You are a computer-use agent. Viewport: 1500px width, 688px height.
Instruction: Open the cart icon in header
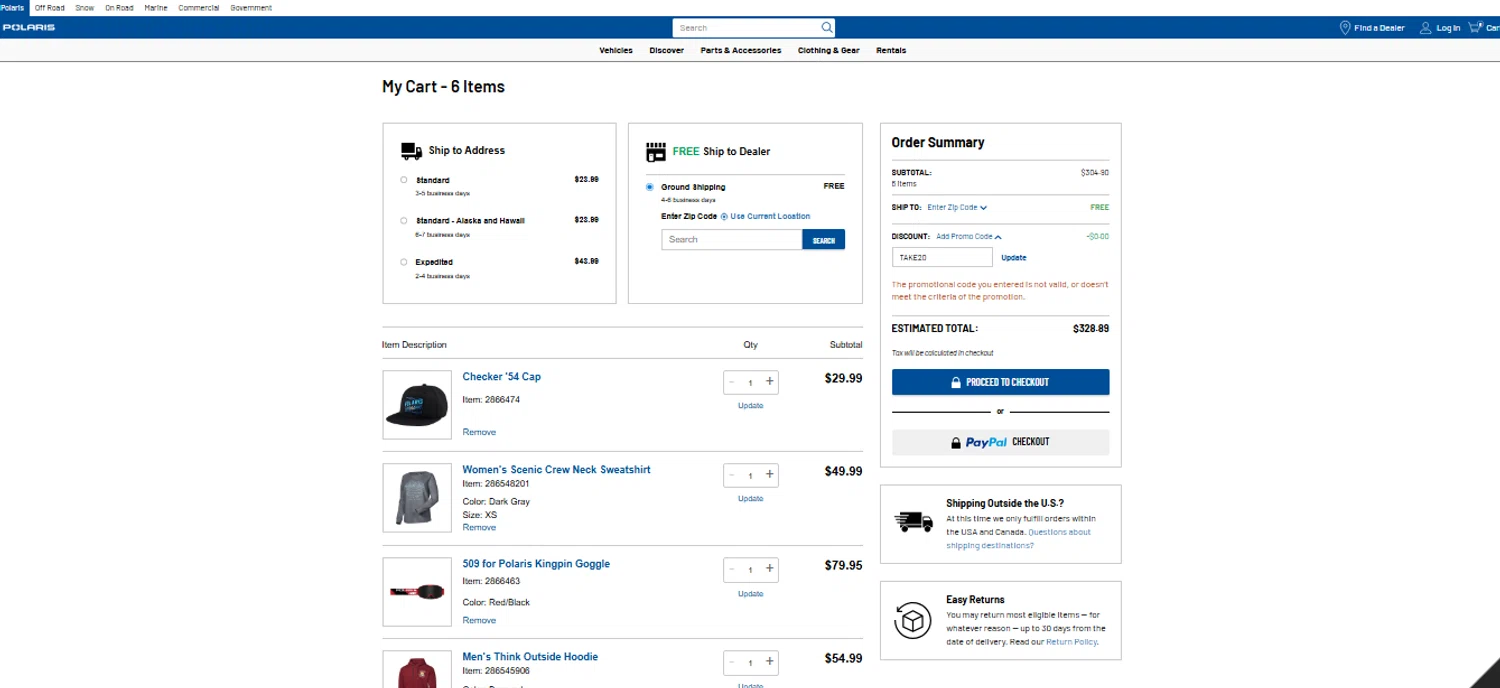1475,28
